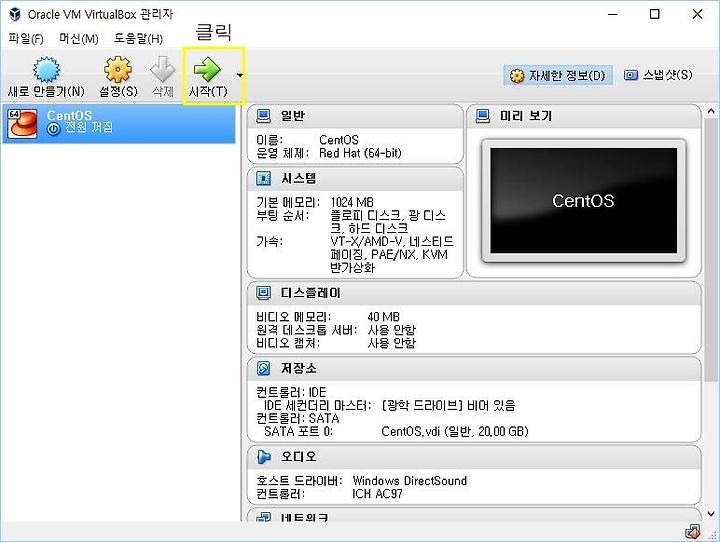The image size is (720, 542).
Task: Click the Storage (저장소) disk icon
Action: [263, 368]
